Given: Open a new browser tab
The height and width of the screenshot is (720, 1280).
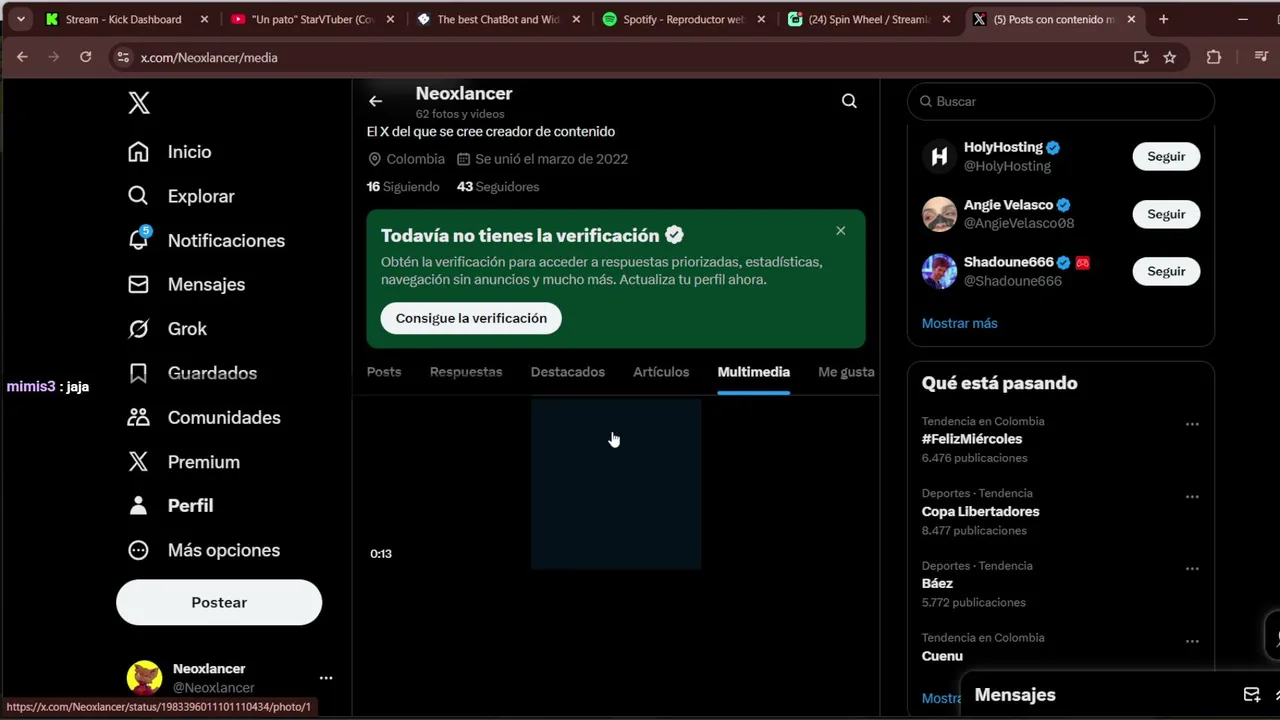Looking at the screenshot, I should point(1163,19).
